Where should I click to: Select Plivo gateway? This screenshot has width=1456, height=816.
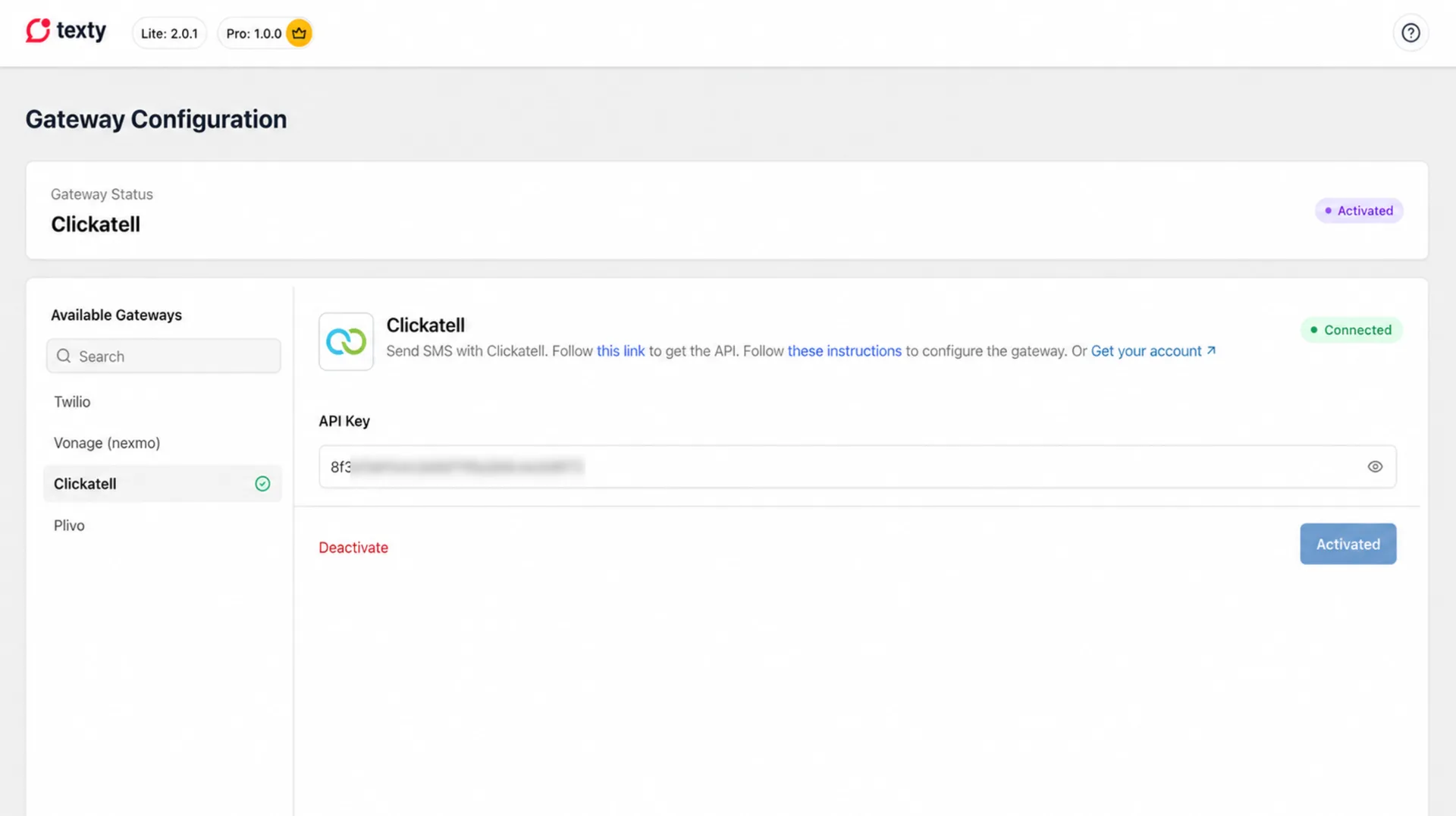pyautogui.click(x=162, y=526)
